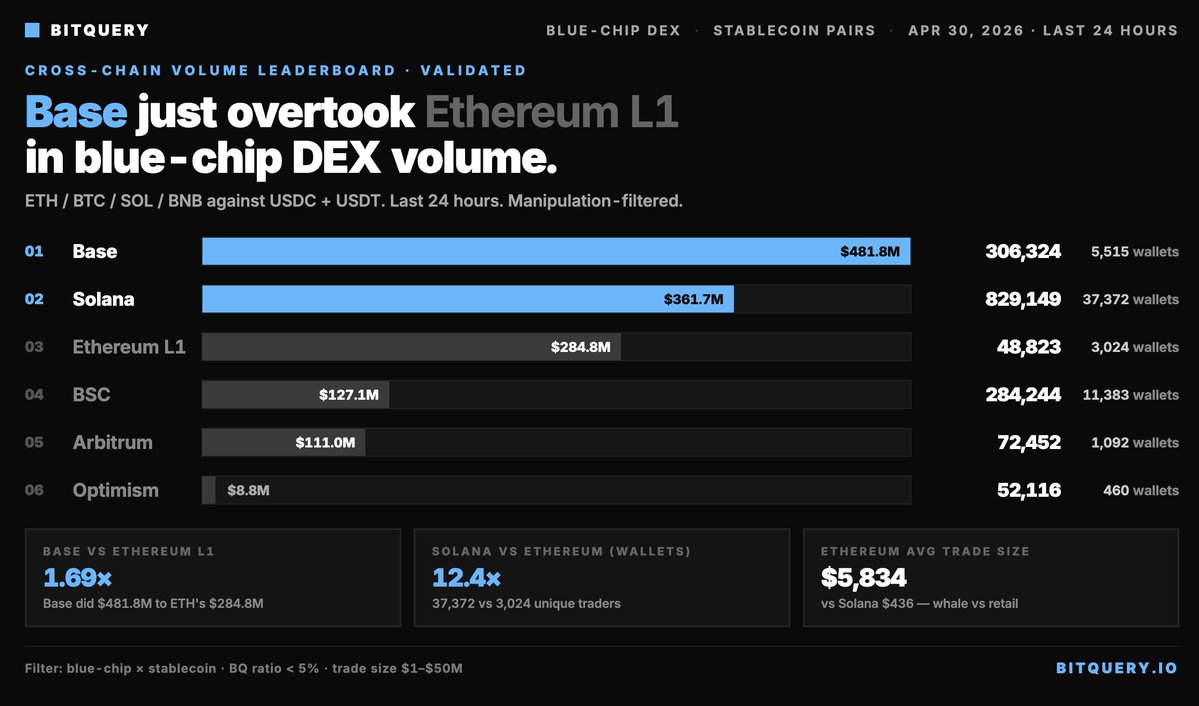
Task: Click the 37,372 wallets value in the Solana row
Action: tap(1130, 299)
